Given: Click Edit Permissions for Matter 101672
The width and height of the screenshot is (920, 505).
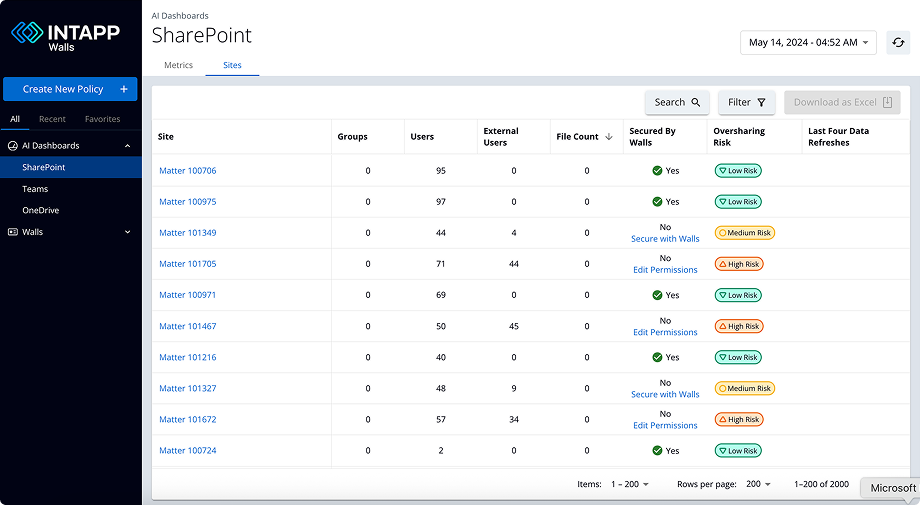Looking at the screenshot, I should click(x=665, y=425).
